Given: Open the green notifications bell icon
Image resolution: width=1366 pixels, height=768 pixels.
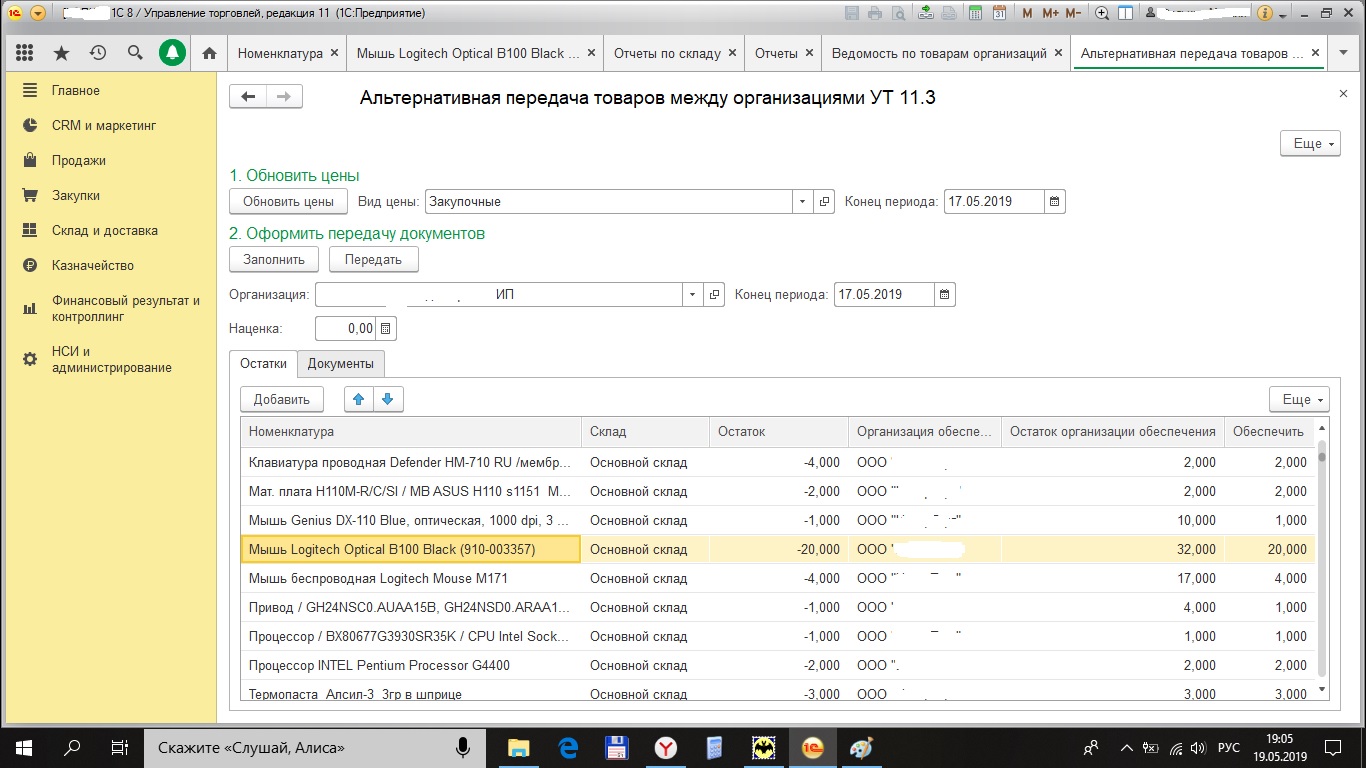Looking at the screenshot, I should tap(173, 53).
